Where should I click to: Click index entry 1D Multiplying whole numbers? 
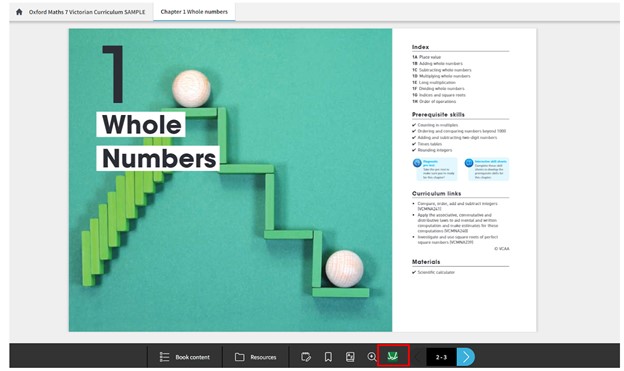click(441, 76)
